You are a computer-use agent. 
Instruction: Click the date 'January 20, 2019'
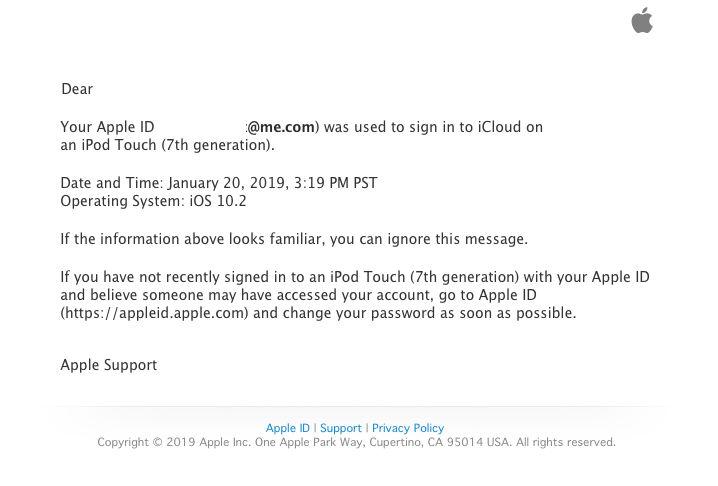pos(224,183)
